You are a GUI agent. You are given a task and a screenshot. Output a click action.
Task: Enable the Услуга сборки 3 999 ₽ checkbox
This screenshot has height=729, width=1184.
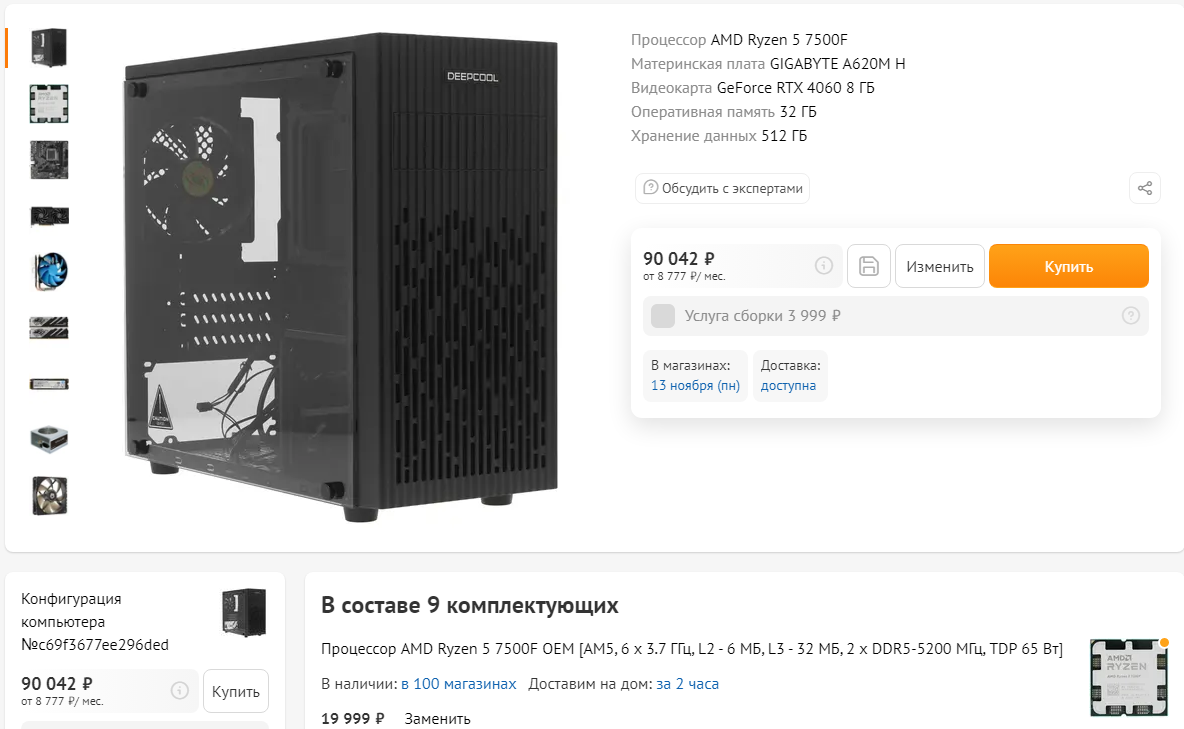[x=663, y=316]
